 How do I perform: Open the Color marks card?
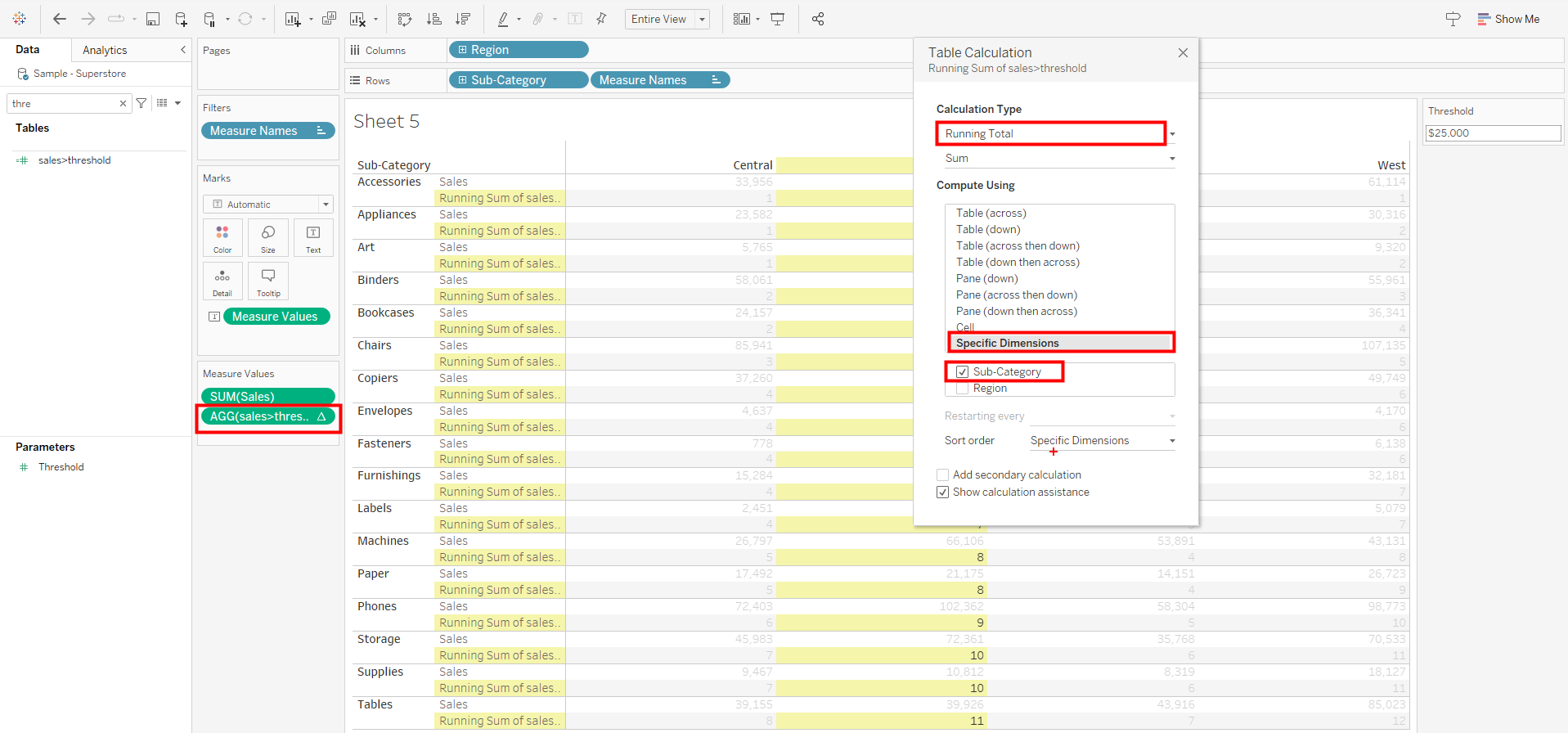tap(222, 238)
